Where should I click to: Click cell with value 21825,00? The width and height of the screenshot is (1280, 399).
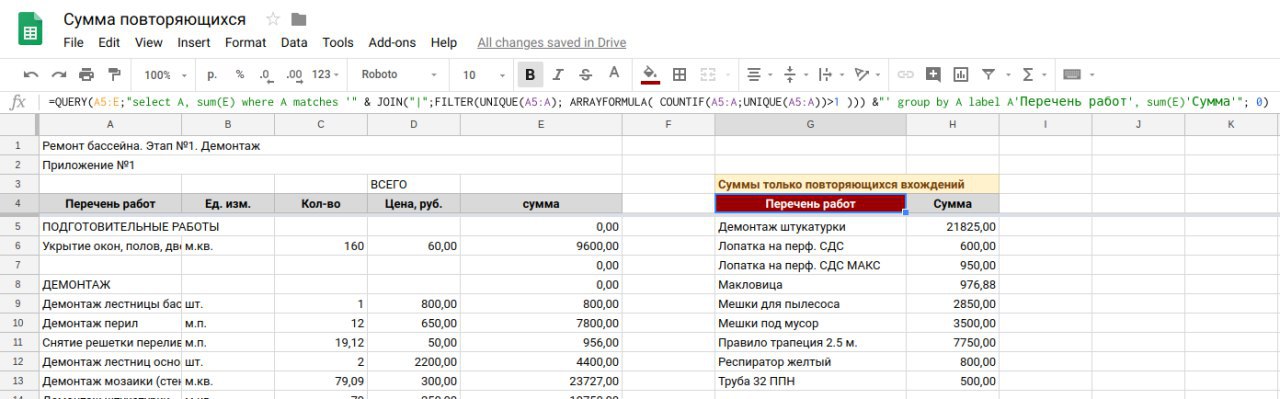(x=952, y=227)
